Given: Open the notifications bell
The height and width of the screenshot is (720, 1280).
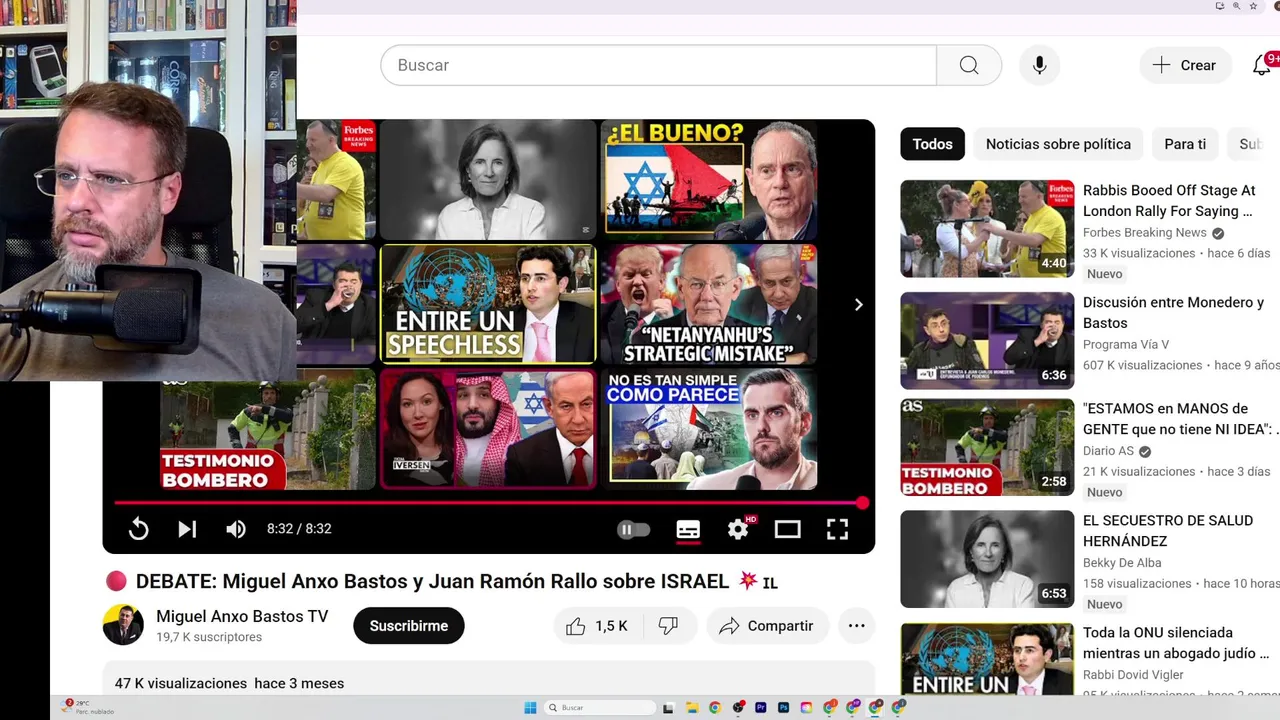Looking at the screenshot, I should tap(1263, 65).
